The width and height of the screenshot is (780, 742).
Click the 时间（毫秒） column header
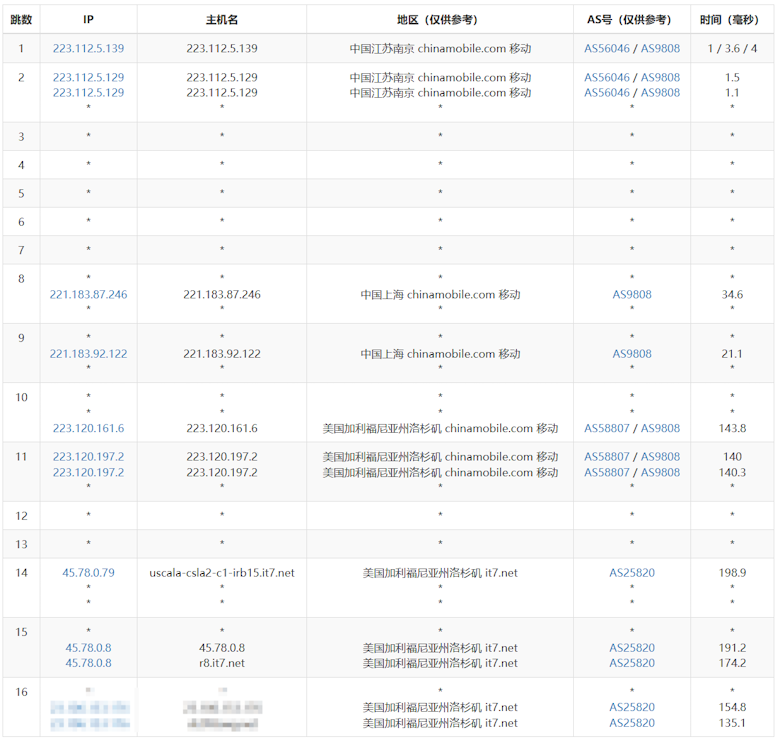(729, 19)
